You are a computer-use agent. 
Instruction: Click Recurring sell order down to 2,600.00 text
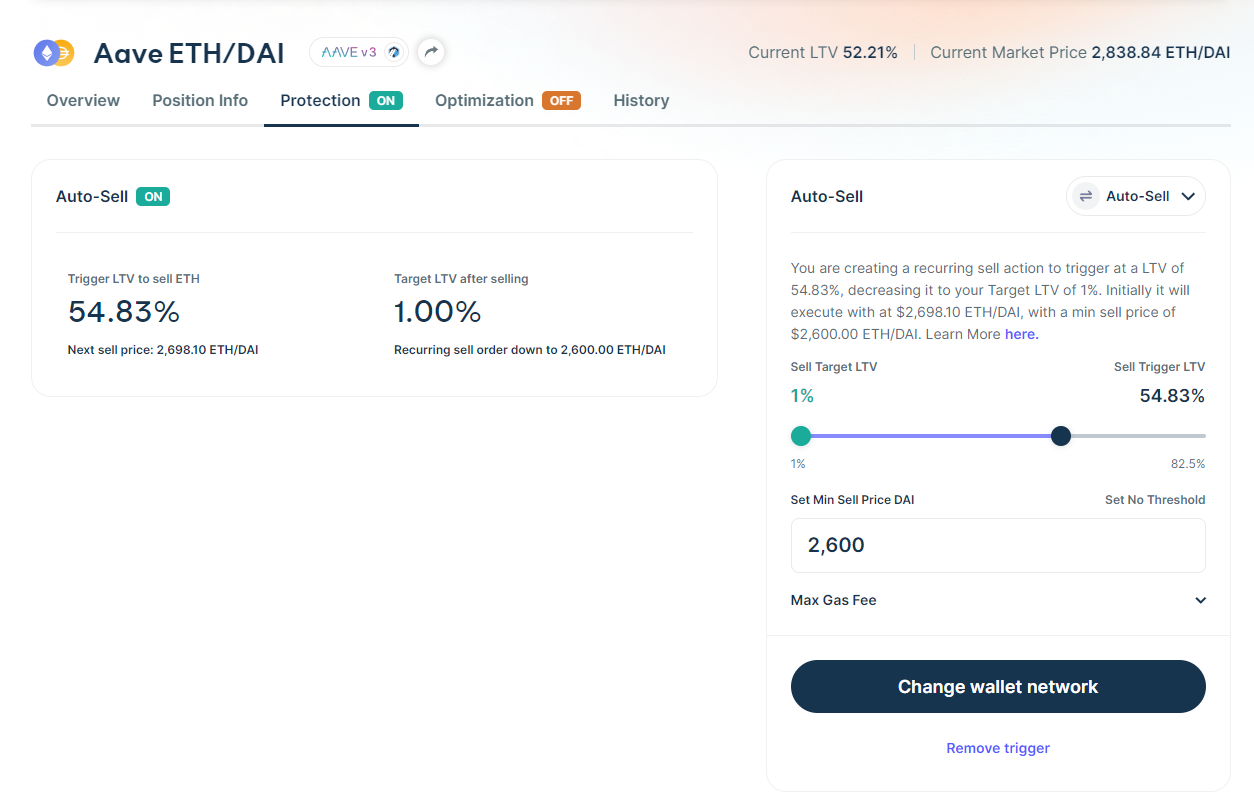tap(530, 350)
